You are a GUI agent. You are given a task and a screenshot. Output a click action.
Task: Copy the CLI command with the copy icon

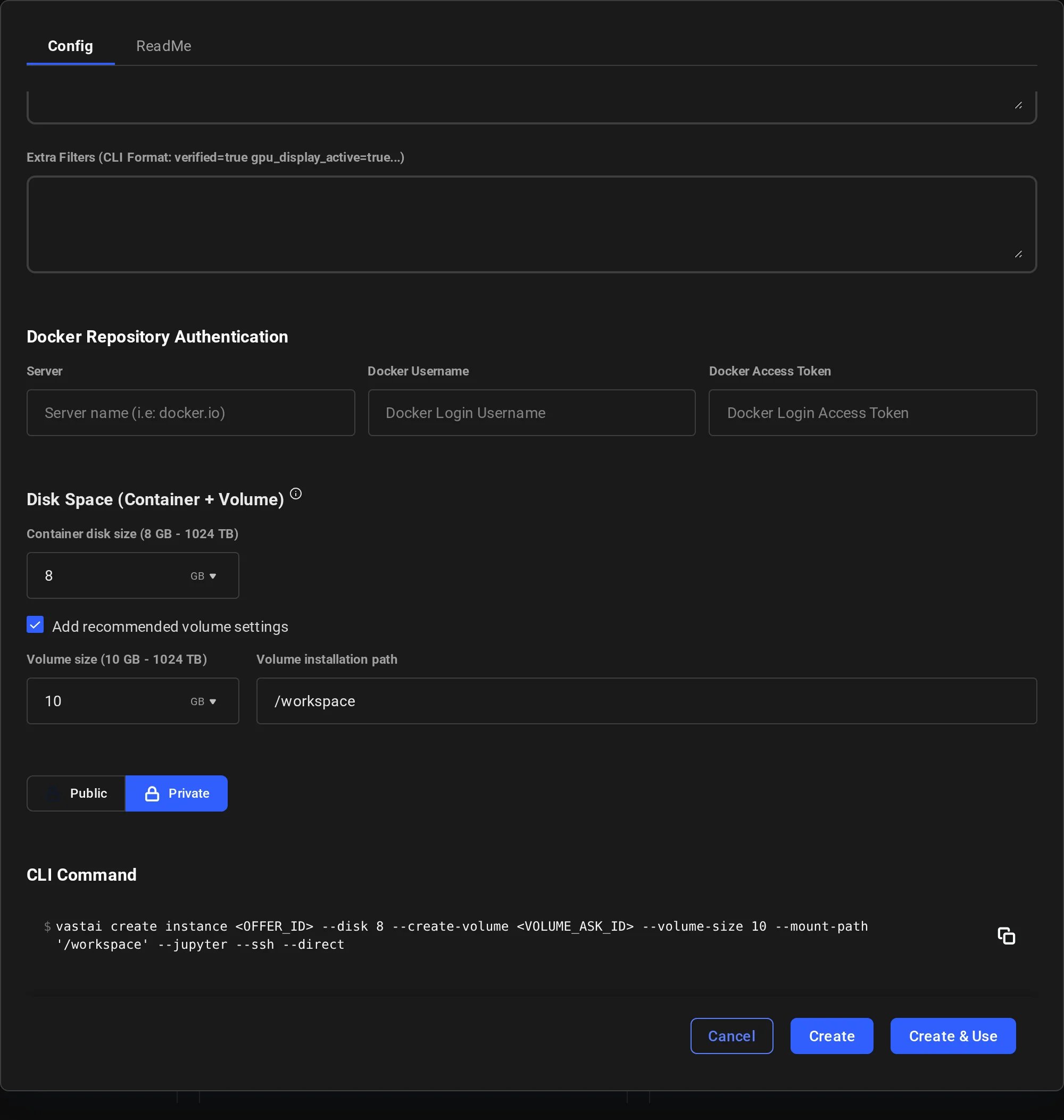click(1006, 935)
